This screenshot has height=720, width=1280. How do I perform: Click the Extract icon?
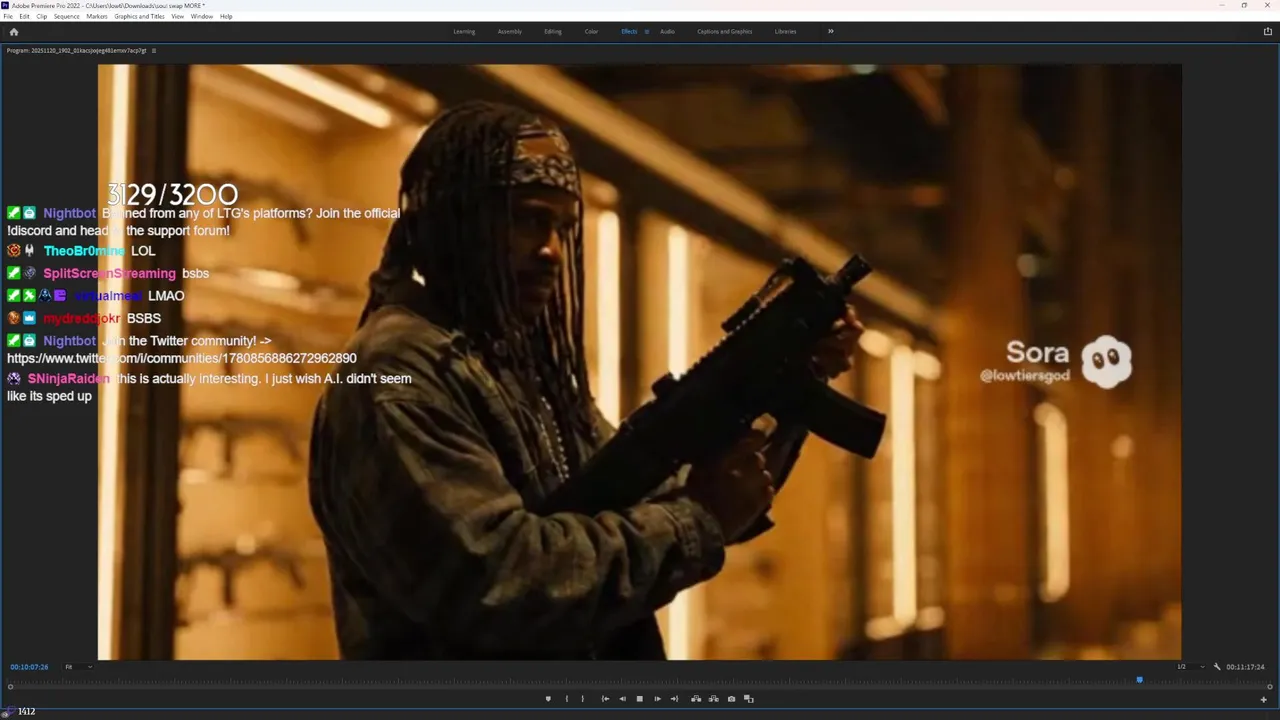713,699
